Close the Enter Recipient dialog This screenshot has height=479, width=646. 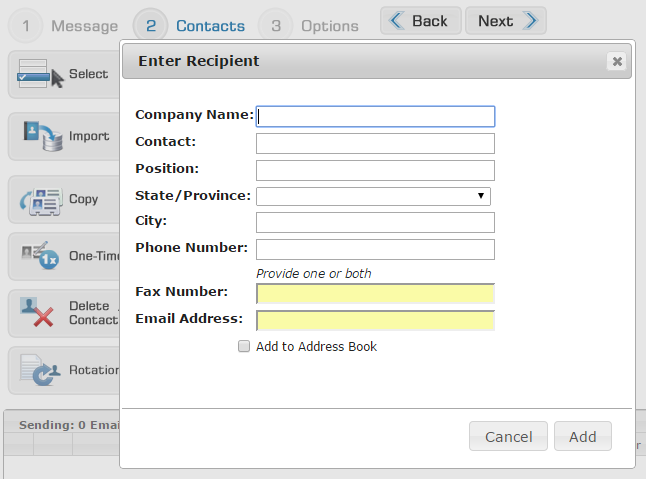[617, 61]
